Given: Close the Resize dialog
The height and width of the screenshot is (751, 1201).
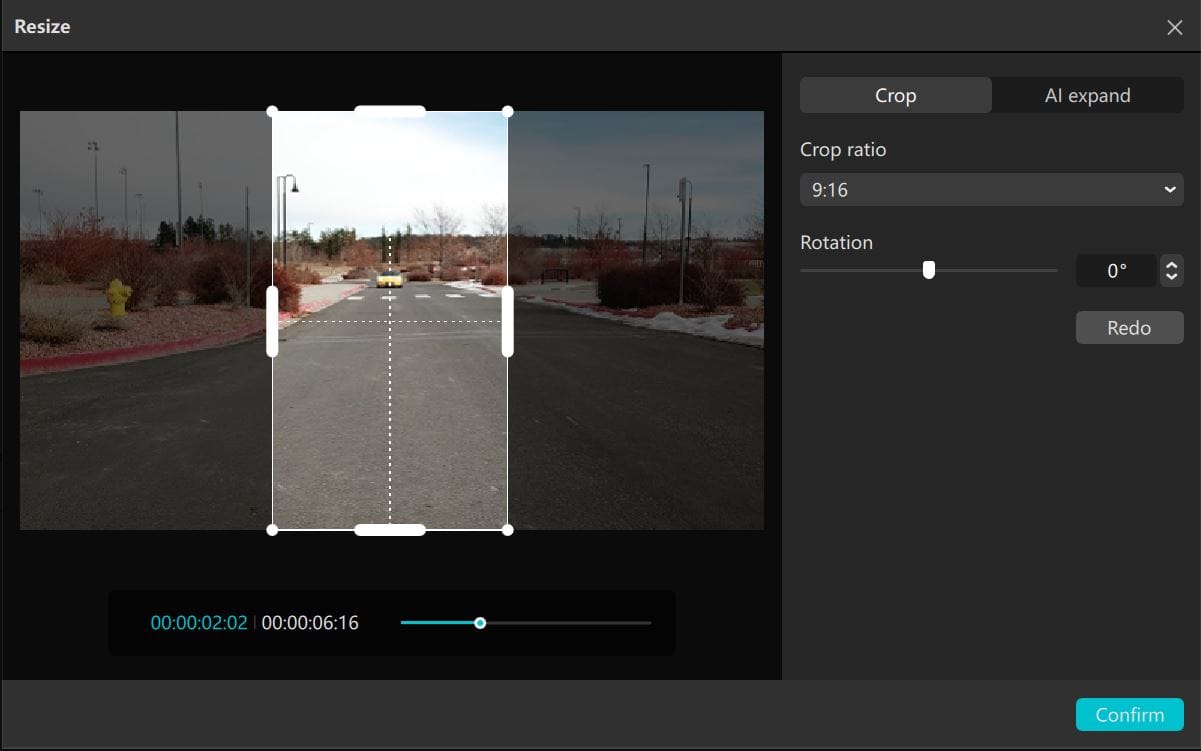Looking at the screenshot, I should point(1175,27).
